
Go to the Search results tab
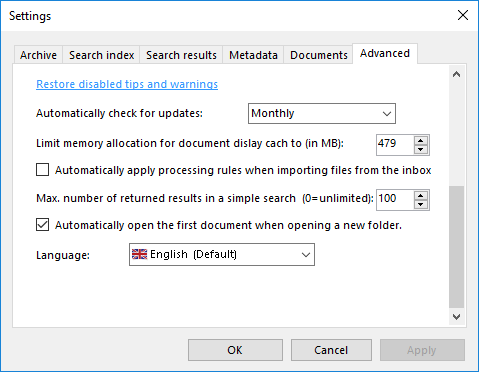click(x=181, y=55)
